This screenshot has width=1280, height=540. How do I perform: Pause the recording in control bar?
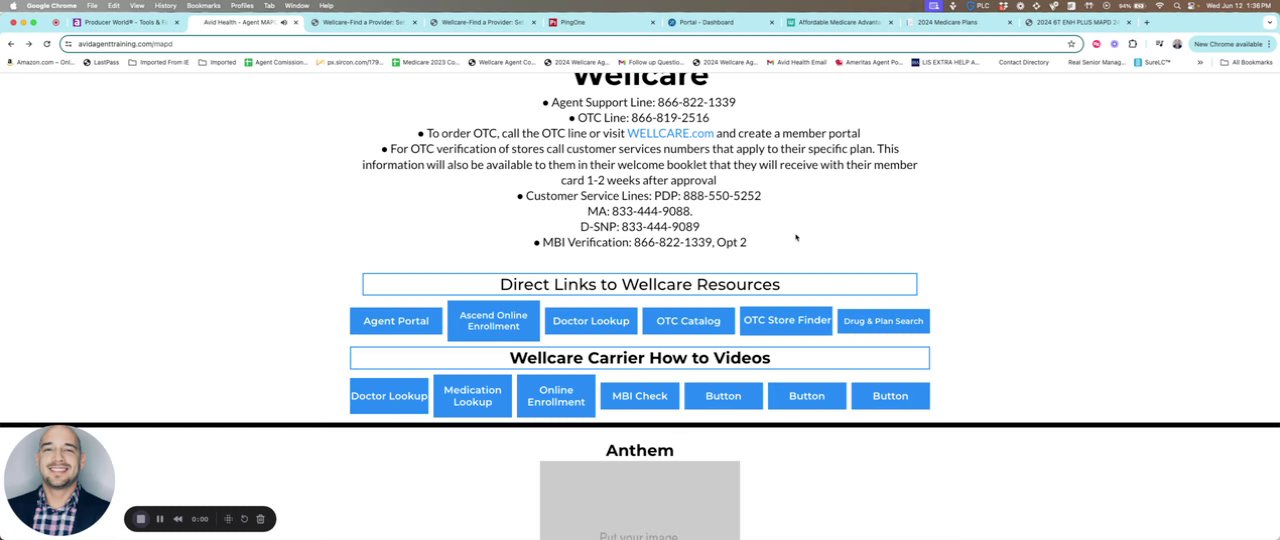[x=160, y=519]
